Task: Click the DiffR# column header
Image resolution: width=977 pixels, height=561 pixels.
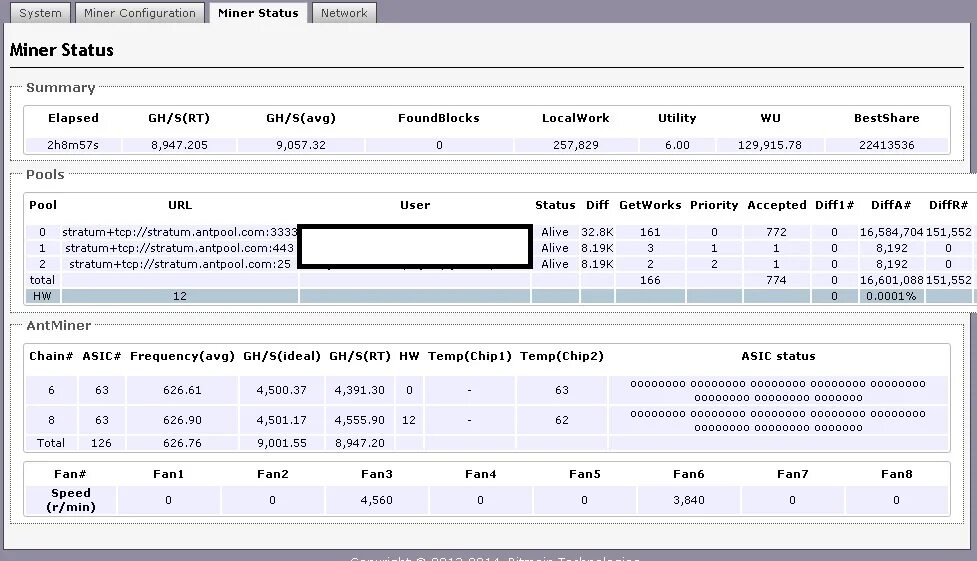Action: 948,205
